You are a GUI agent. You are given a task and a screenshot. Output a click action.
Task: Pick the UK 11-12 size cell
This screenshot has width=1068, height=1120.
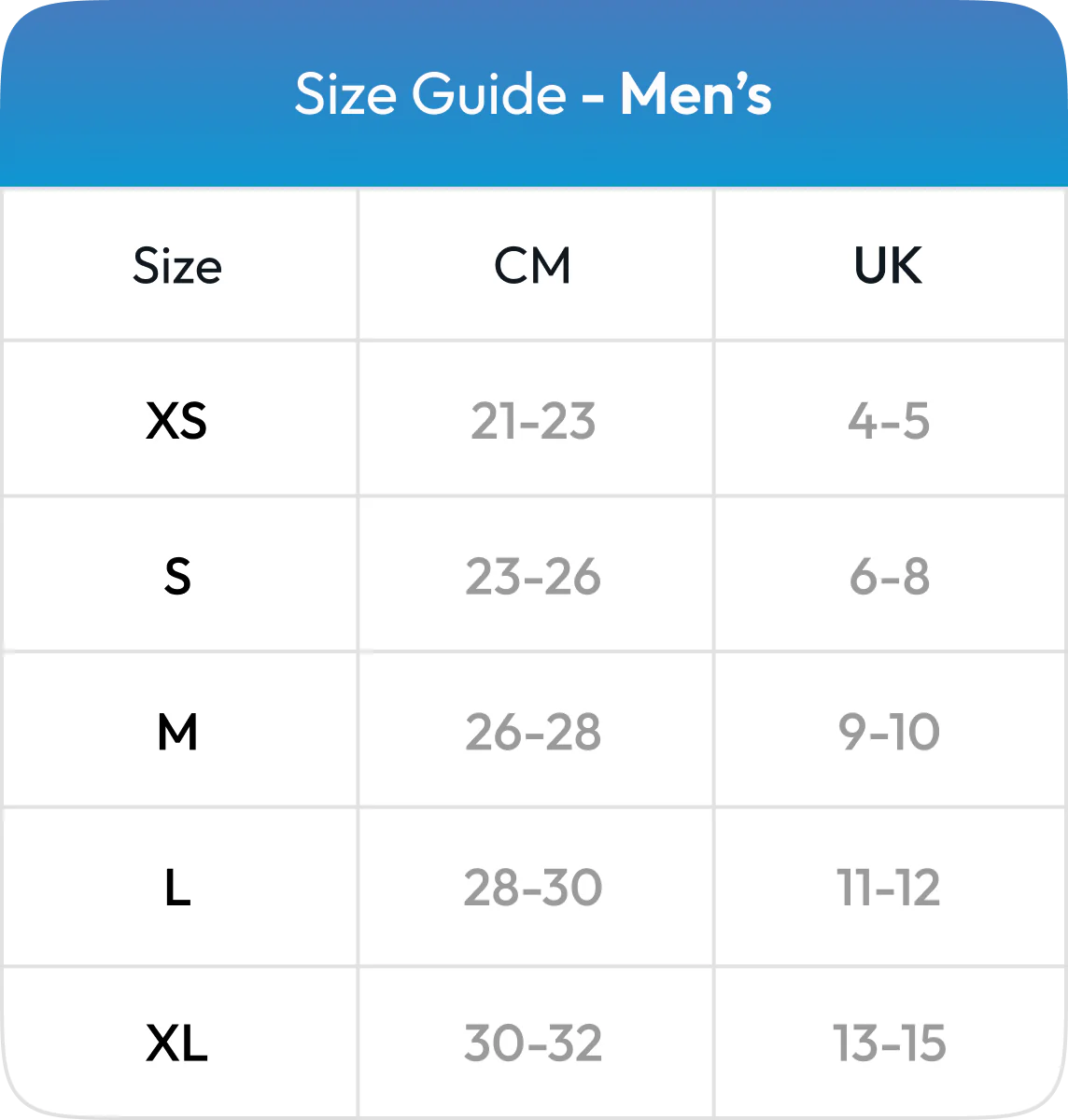coord(889,889)
